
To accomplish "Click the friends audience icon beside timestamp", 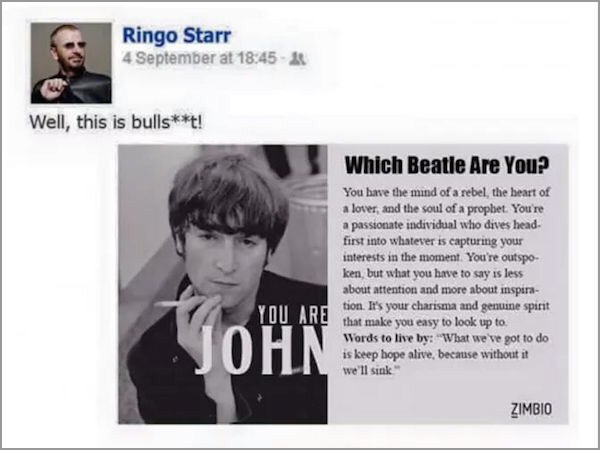I will (297, 59).
